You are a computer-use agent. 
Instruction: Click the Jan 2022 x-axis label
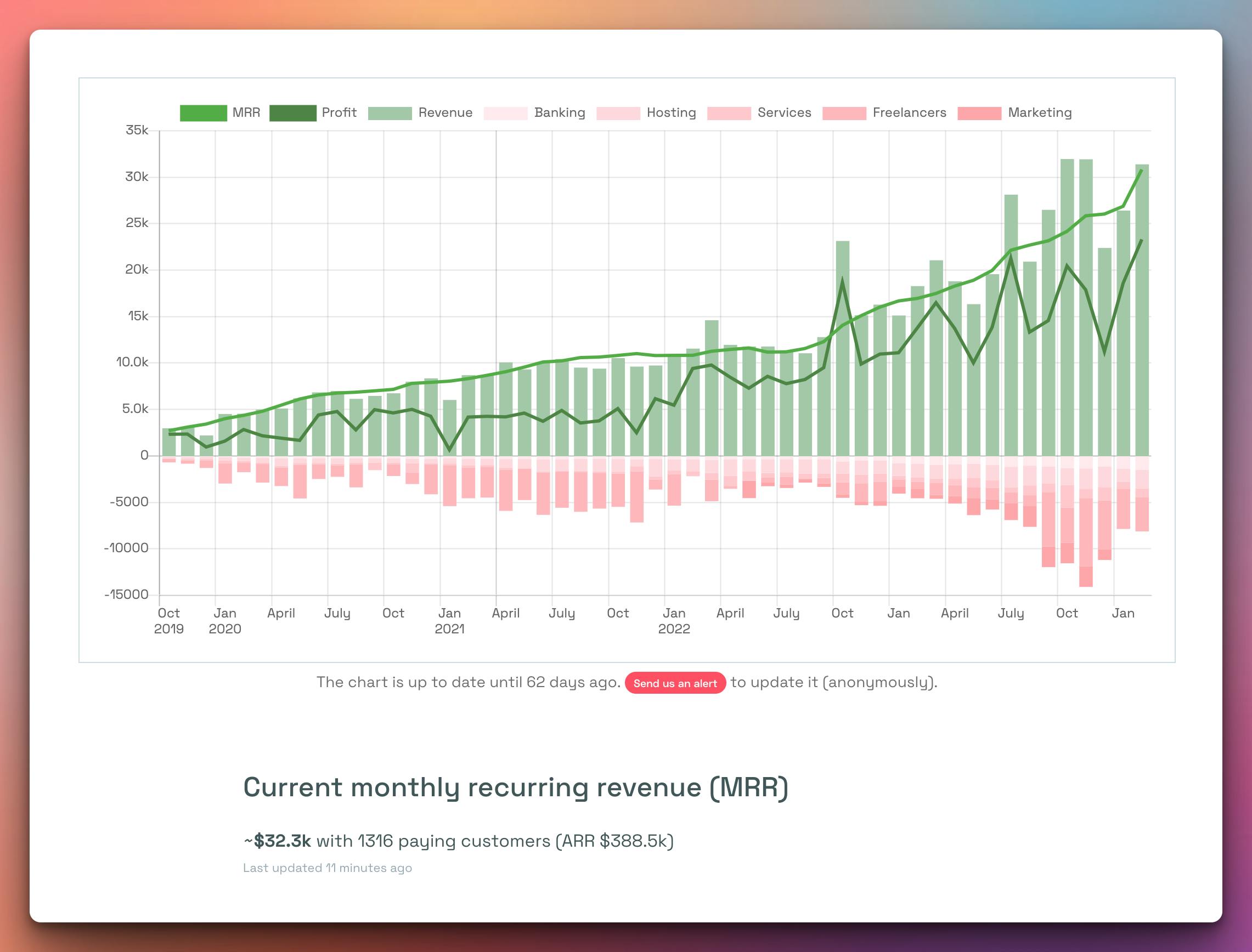(674, 621)
